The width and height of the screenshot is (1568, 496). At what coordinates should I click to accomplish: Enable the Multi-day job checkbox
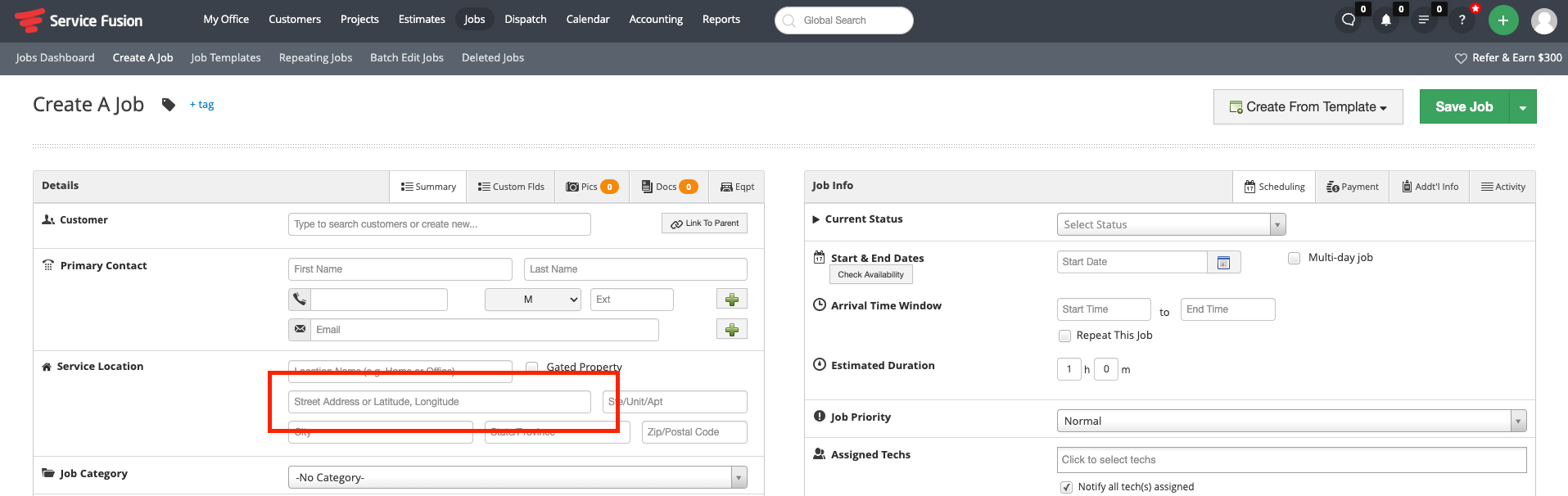(x=1294, y=259)
